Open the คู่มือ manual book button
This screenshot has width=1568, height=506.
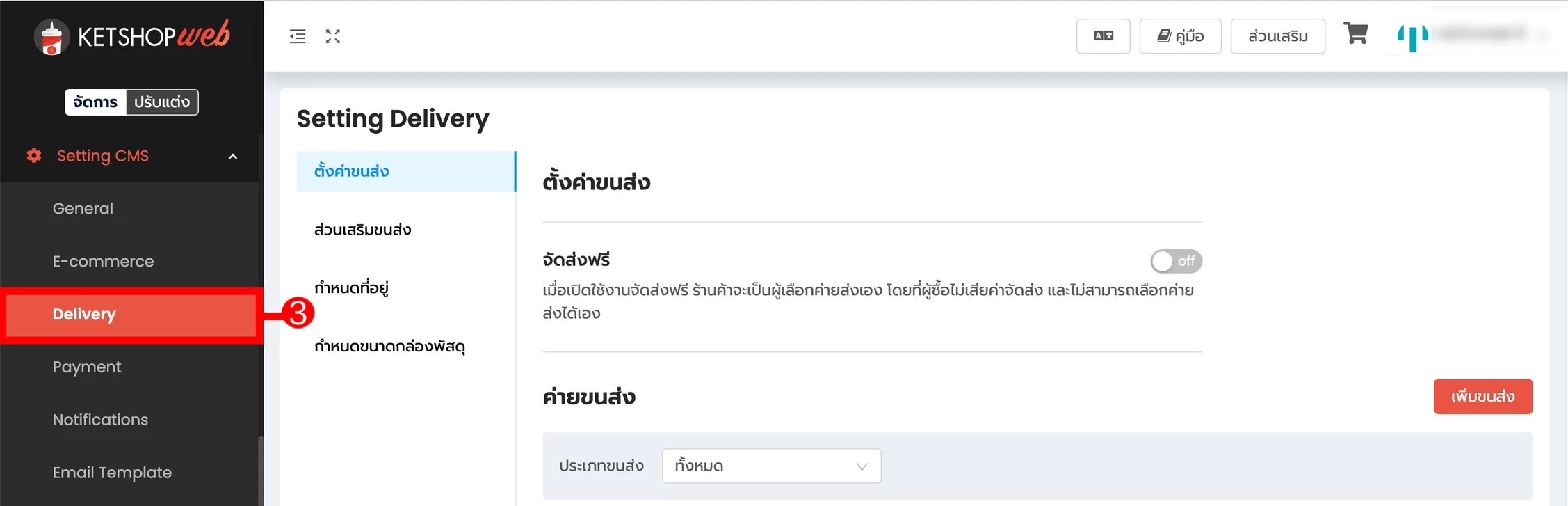point(1180,36)
